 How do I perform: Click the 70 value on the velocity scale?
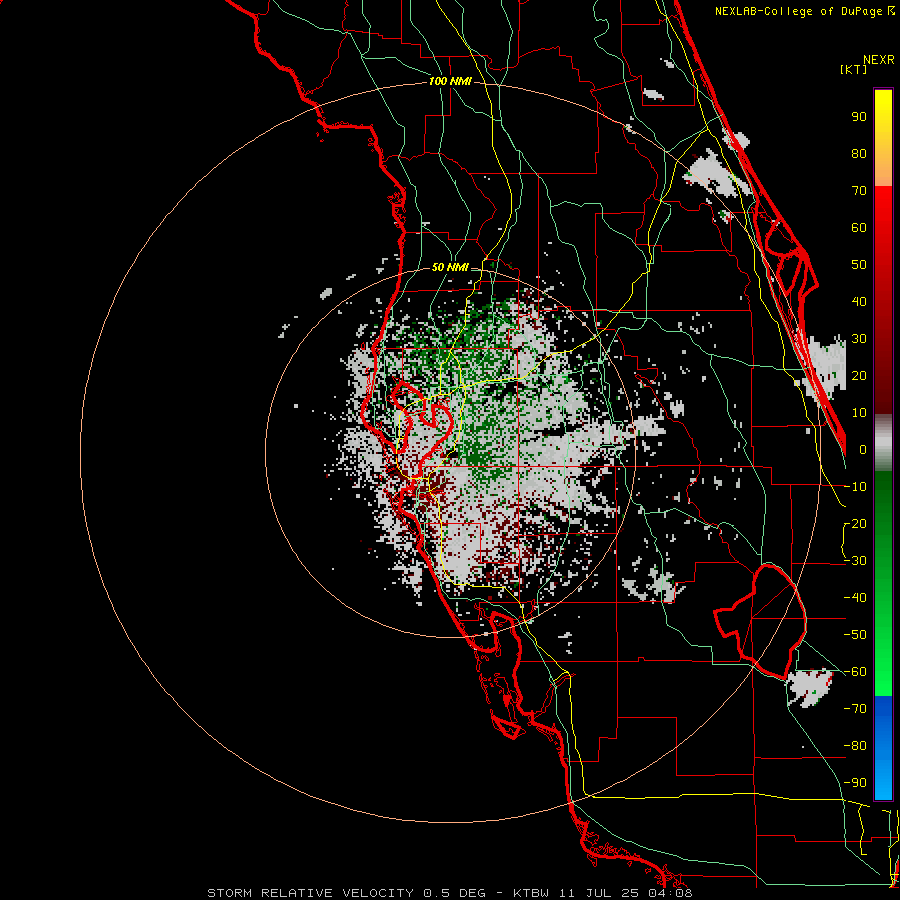pyautogui.click(x=859, y=191)
